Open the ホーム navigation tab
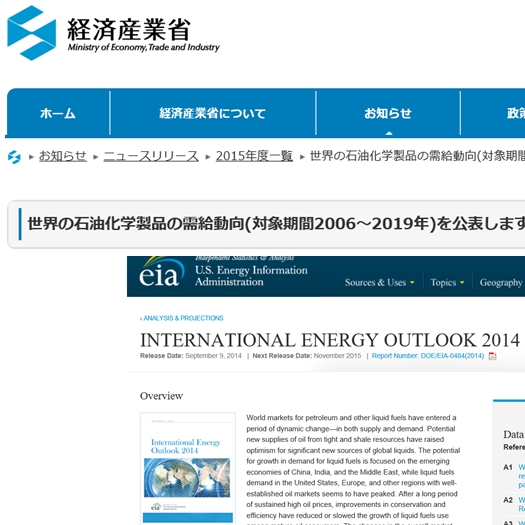The width and height of the screenshot is (525, 525). click(58, 113)
